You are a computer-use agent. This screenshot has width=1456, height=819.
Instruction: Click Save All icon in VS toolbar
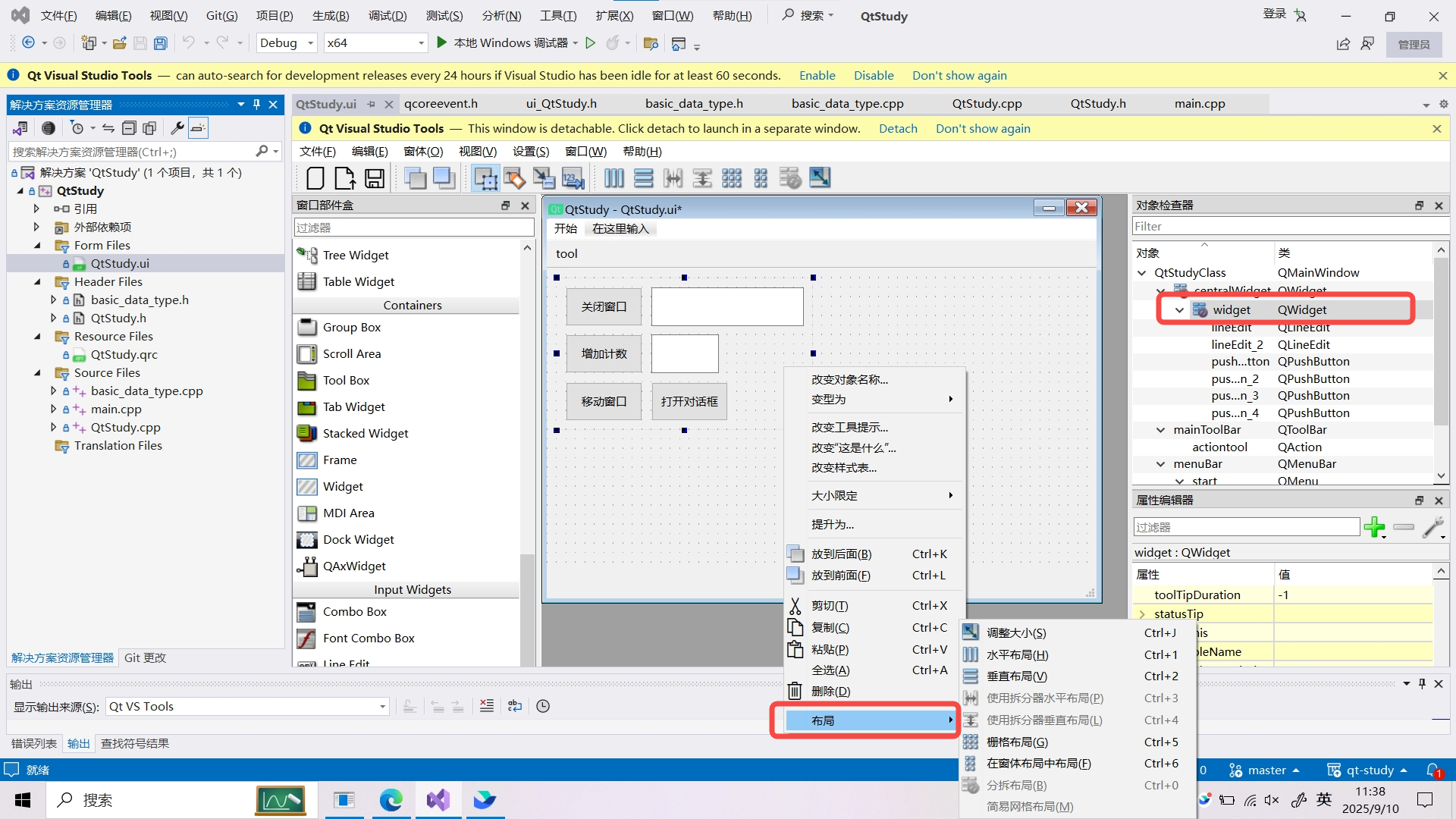[x=160, y=43]
